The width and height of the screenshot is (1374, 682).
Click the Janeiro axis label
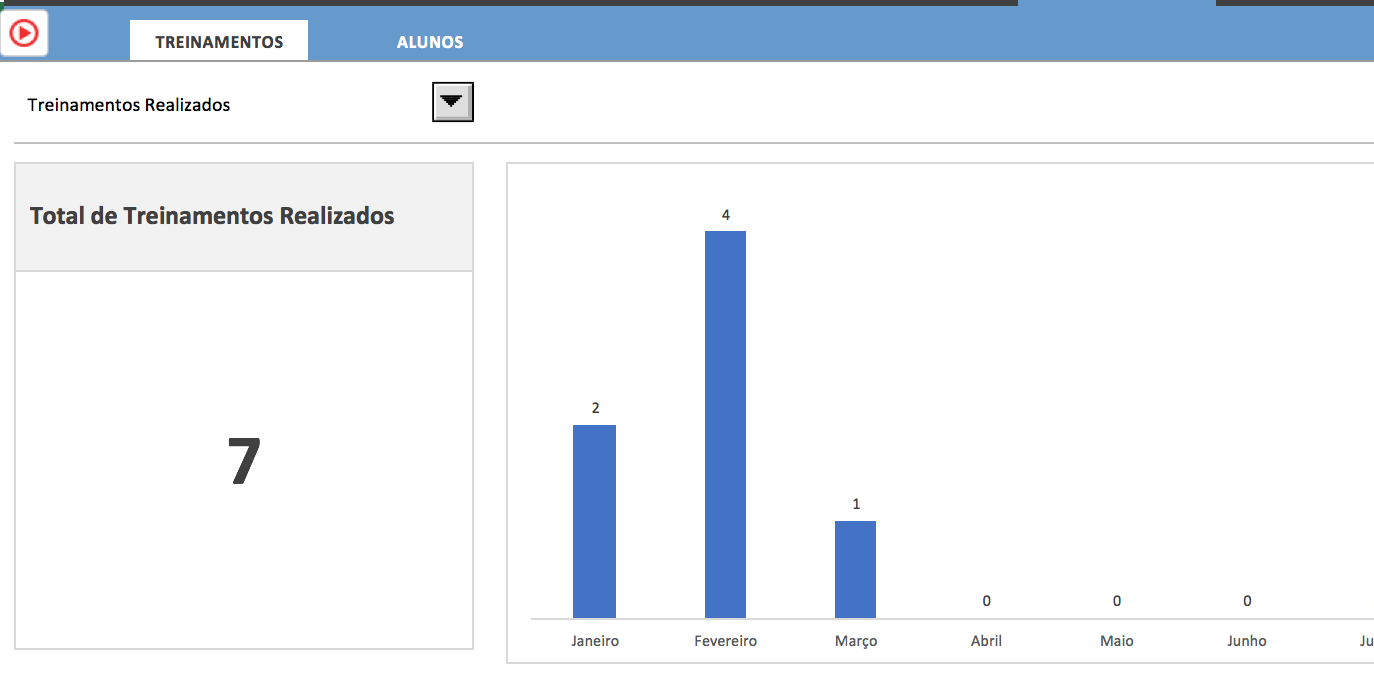595,641
